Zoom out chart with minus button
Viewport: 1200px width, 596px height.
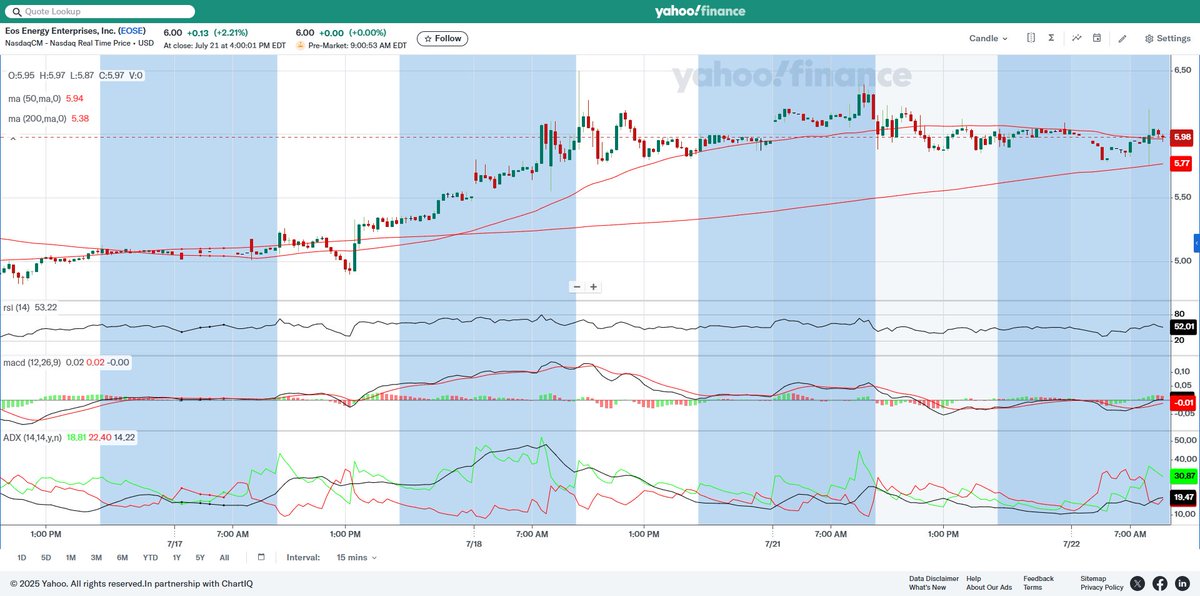[x=577, y=286]
